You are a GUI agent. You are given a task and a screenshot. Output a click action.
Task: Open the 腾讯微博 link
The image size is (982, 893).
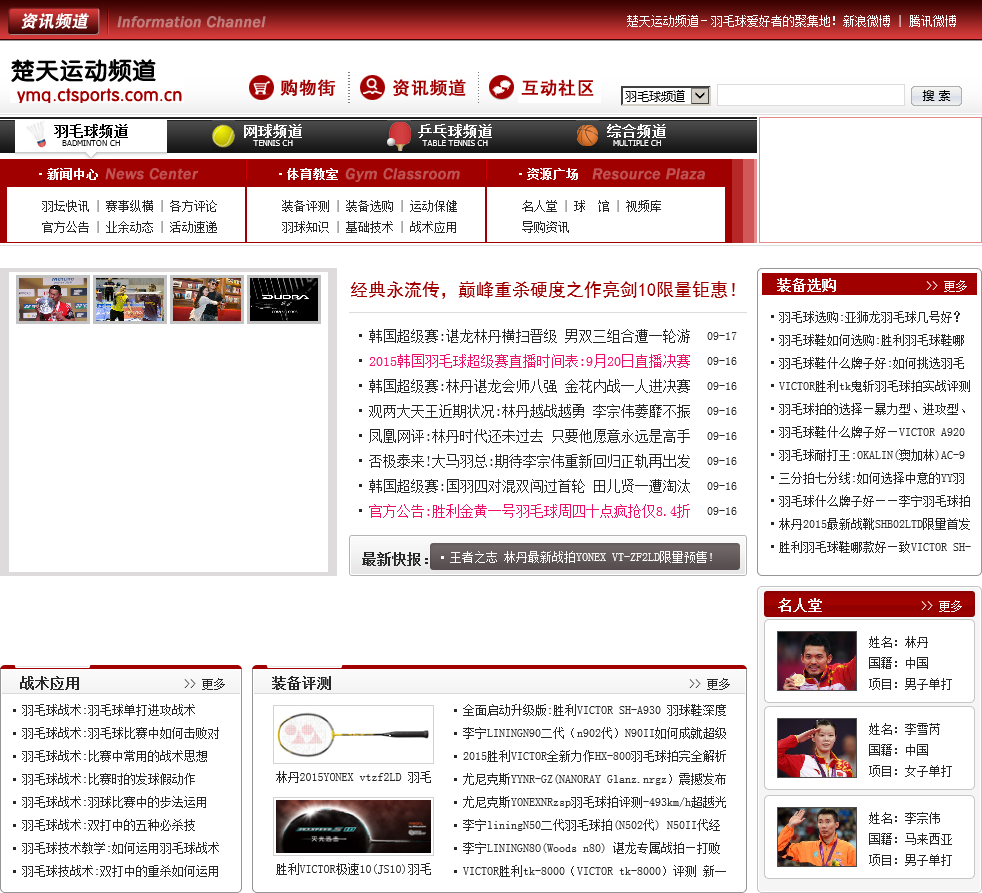click(x=933, y=21)
